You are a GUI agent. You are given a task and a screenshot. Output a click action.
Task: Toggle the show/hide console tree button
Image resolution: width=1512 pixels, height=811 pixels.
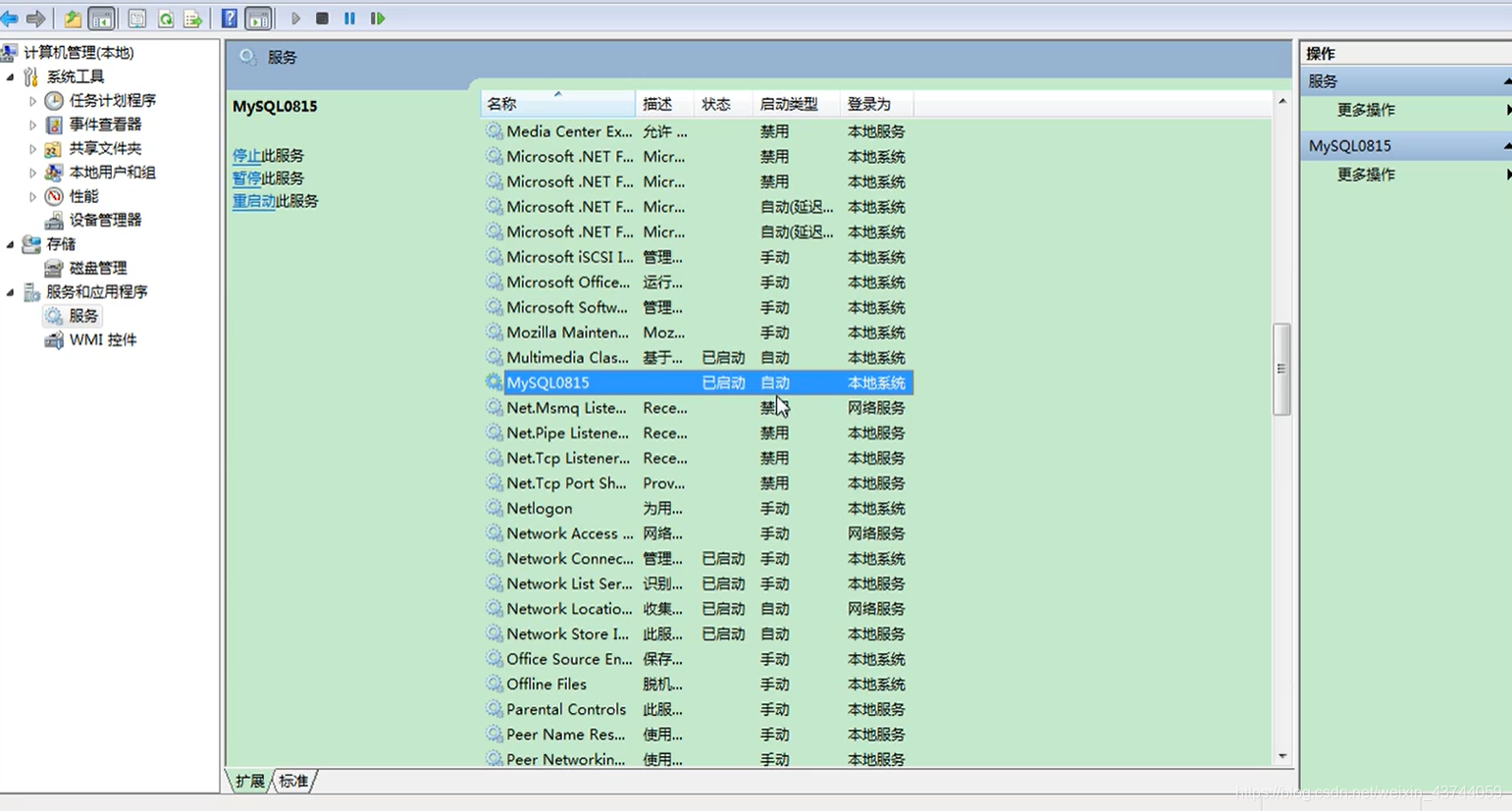pos(101,19)
